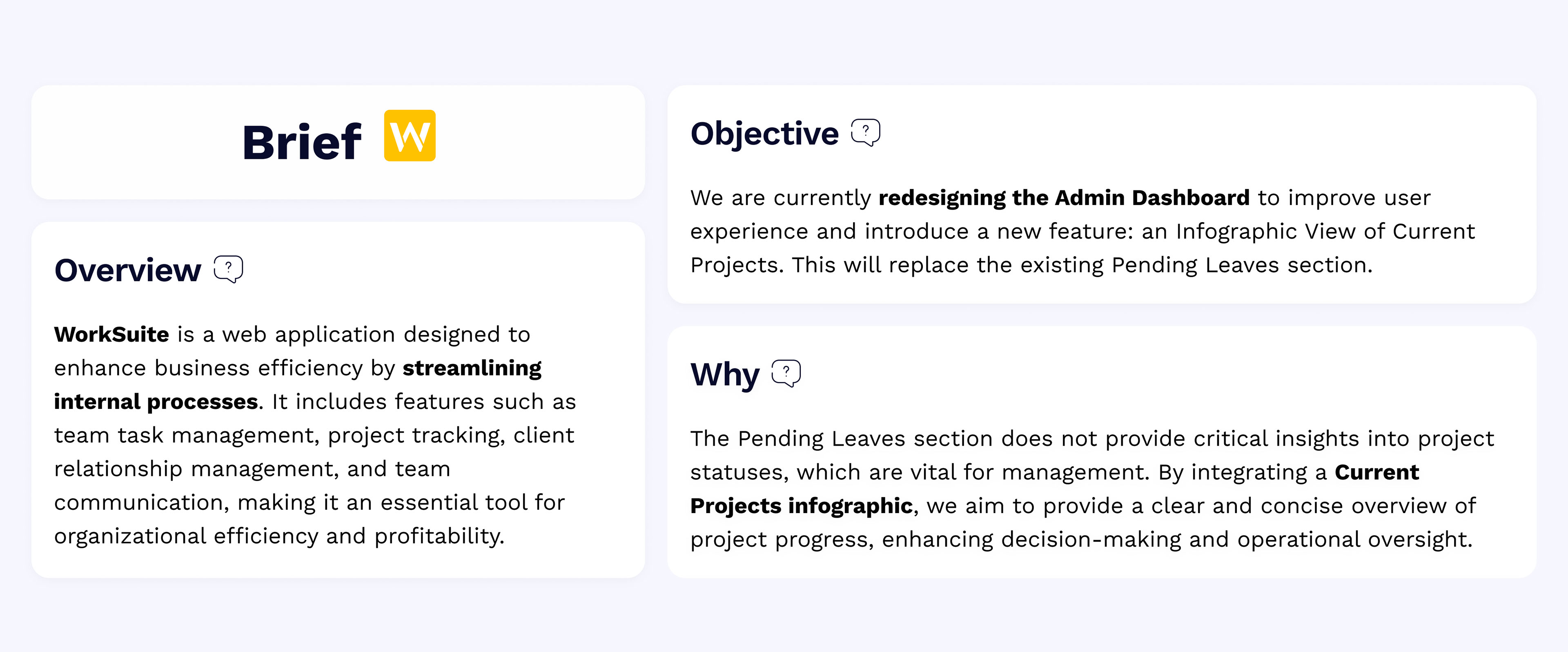Click 'Pending Leaves section' in Objective paragraph
This screenshot has width=1568, height=652.
pos(1242,266)
